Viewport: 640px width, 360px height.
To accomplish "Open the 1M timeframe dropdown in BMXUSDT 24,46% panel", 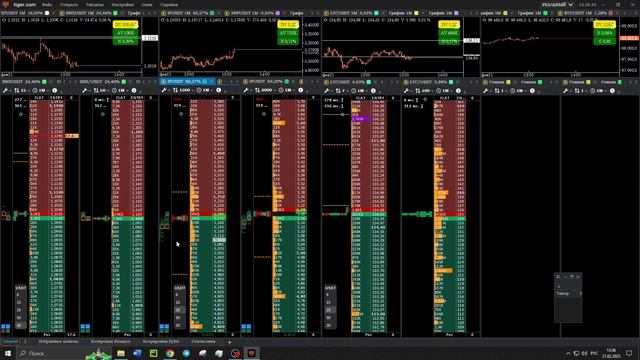I will (x=43, y=90).
